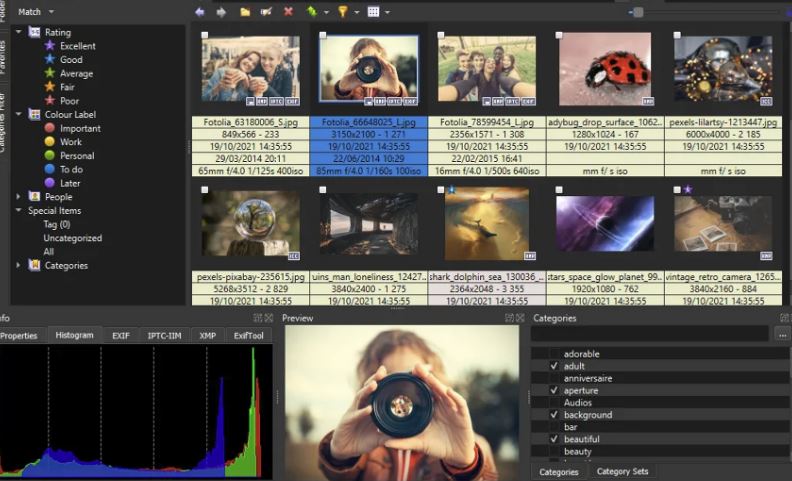
Task: Click the green sort arrow icon
Action: [x=312, y=12]
